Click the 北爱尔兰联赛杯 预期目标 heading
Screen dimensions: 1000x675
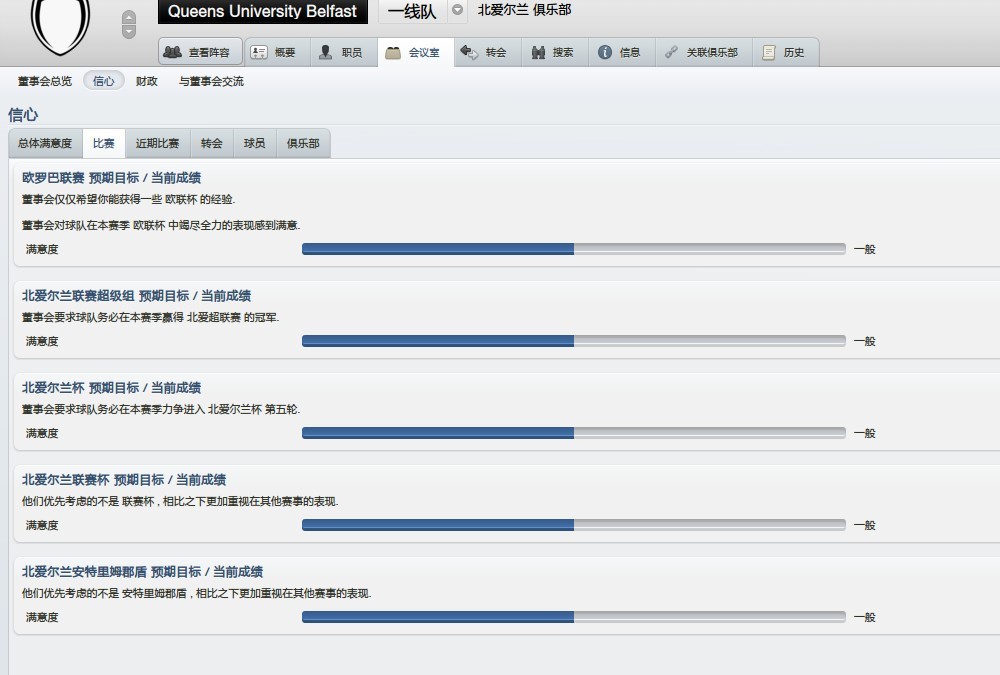[x=124, y=479]
